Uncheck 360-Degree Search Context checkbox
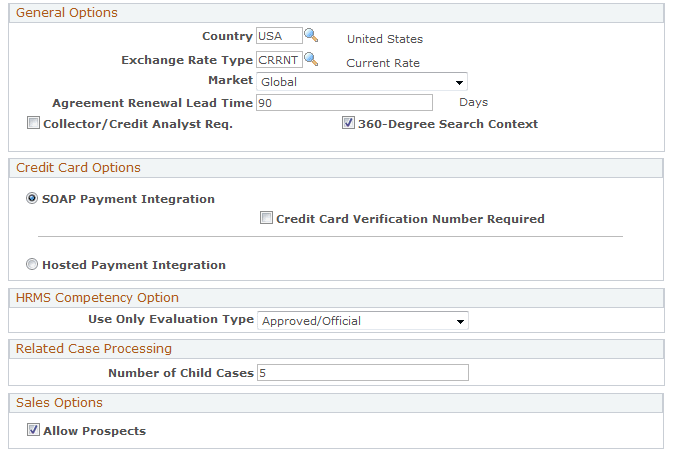Viewport: 678px width, 461px height. (348, 123)
